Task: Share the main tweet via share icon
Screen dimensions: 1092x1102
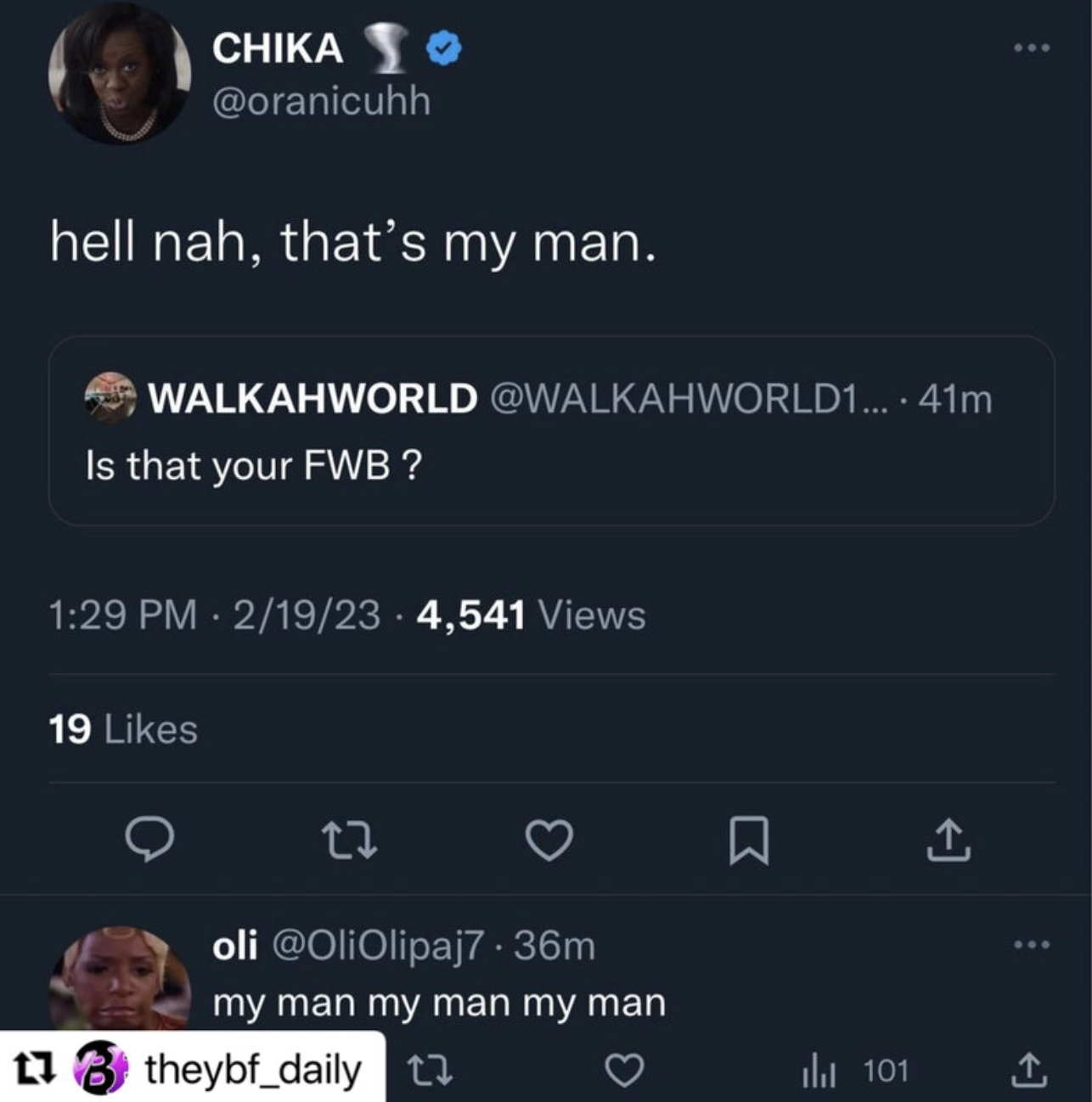Action: (x=948, y=840)
